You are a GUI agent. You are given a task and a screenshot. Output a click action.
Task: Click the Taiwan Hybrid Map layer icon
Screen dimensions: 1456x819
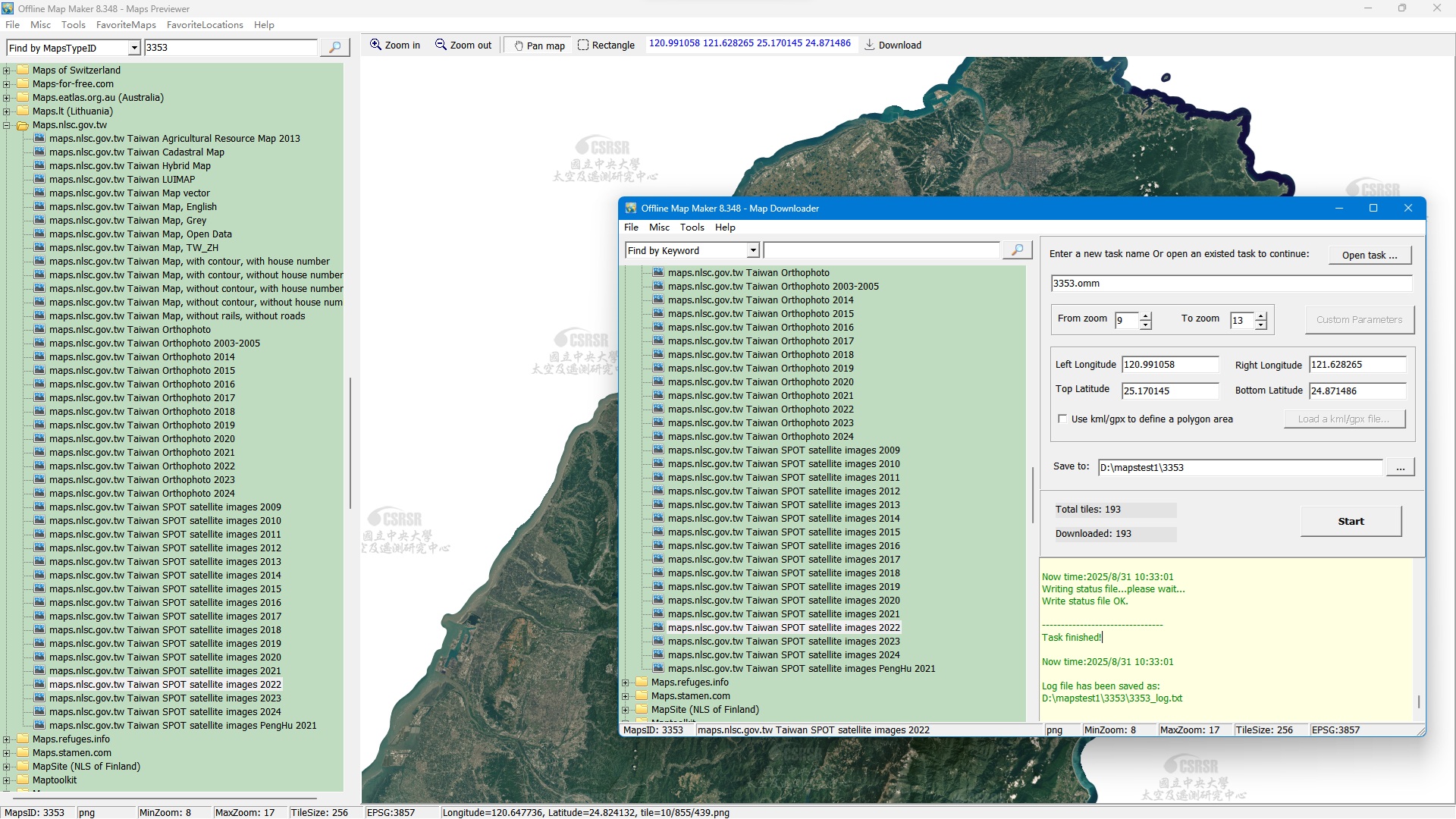pos(39,165)
